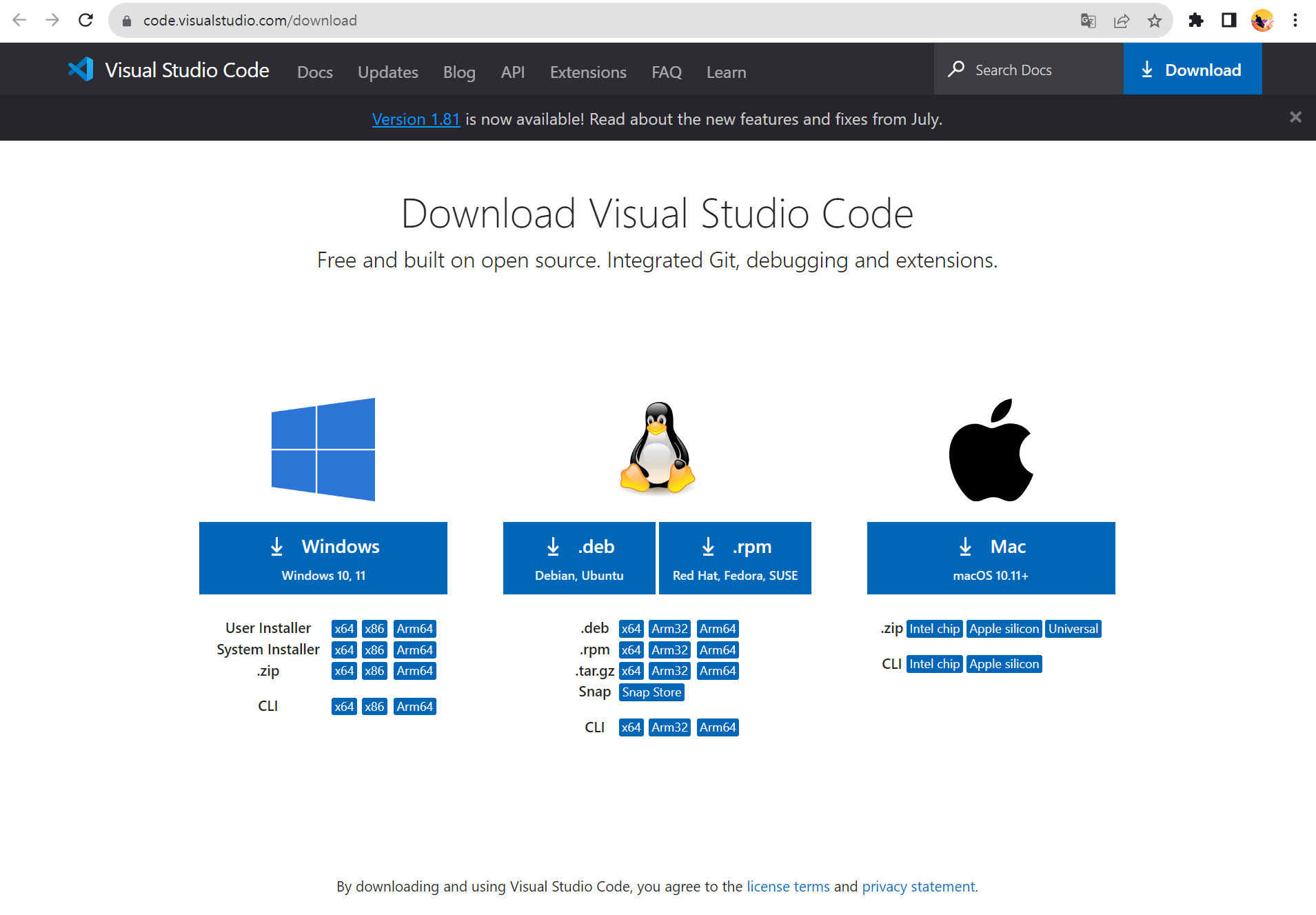This screenshot has width=1316, height=915.
Task: Select Linux .tar.gz x64 download
Action: tap(631, 671)
